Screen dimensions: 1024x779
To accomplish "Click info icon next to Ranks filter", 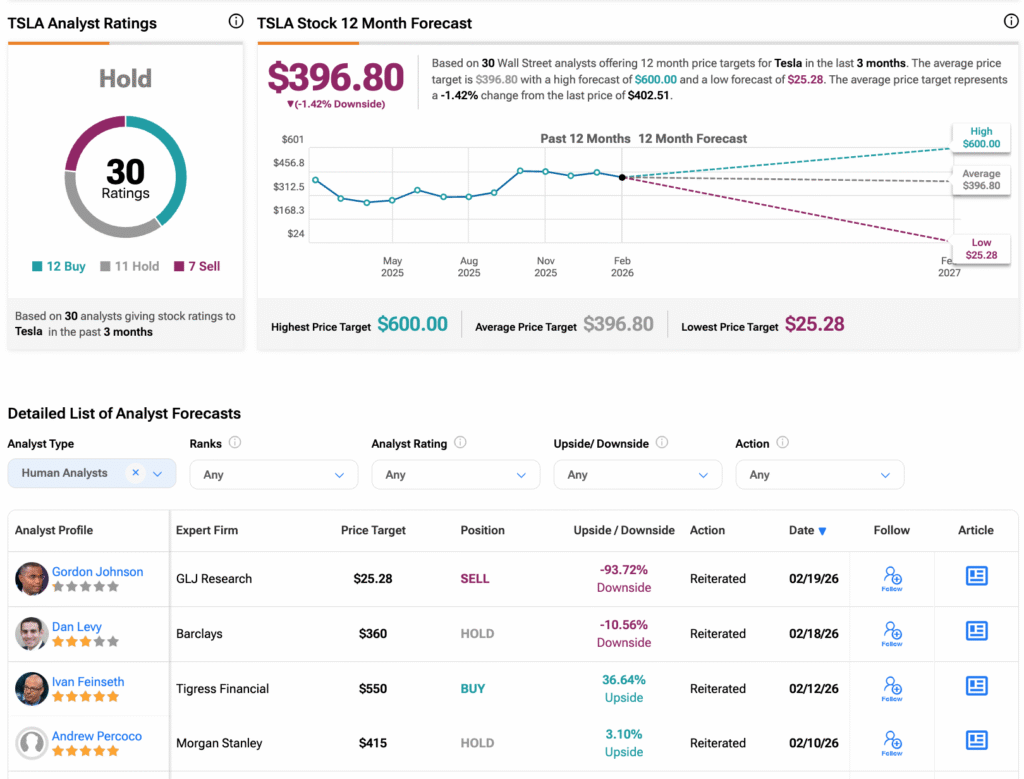I will pos(234,443).
